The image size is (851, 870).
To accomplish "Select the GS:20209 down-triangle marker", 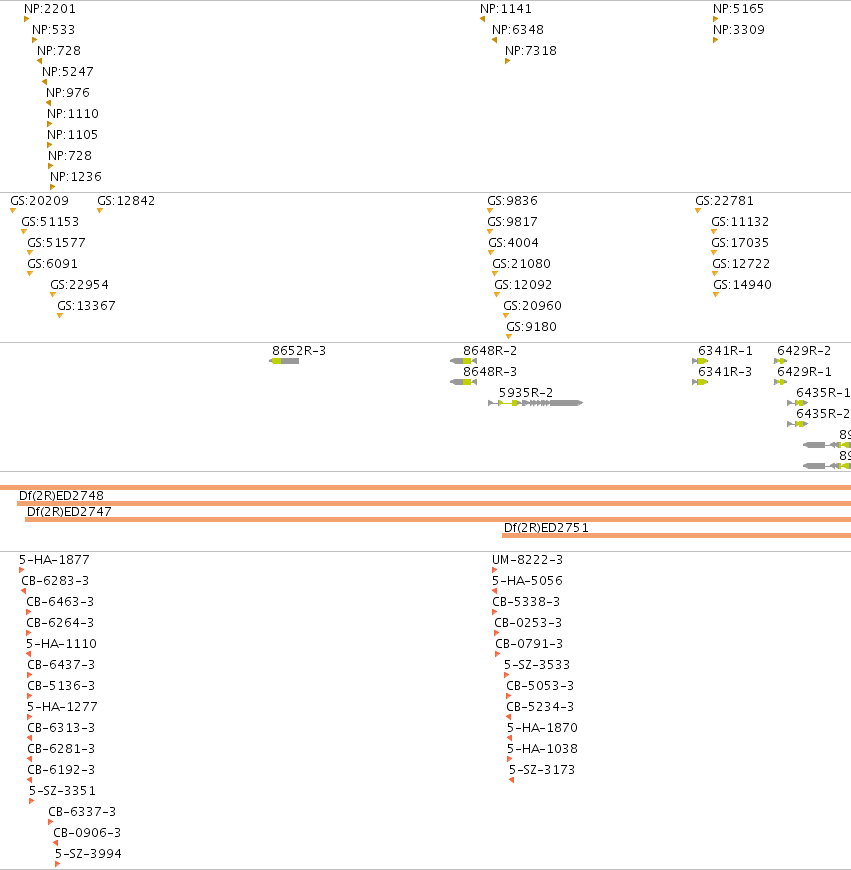I will [x=13, y=211].
